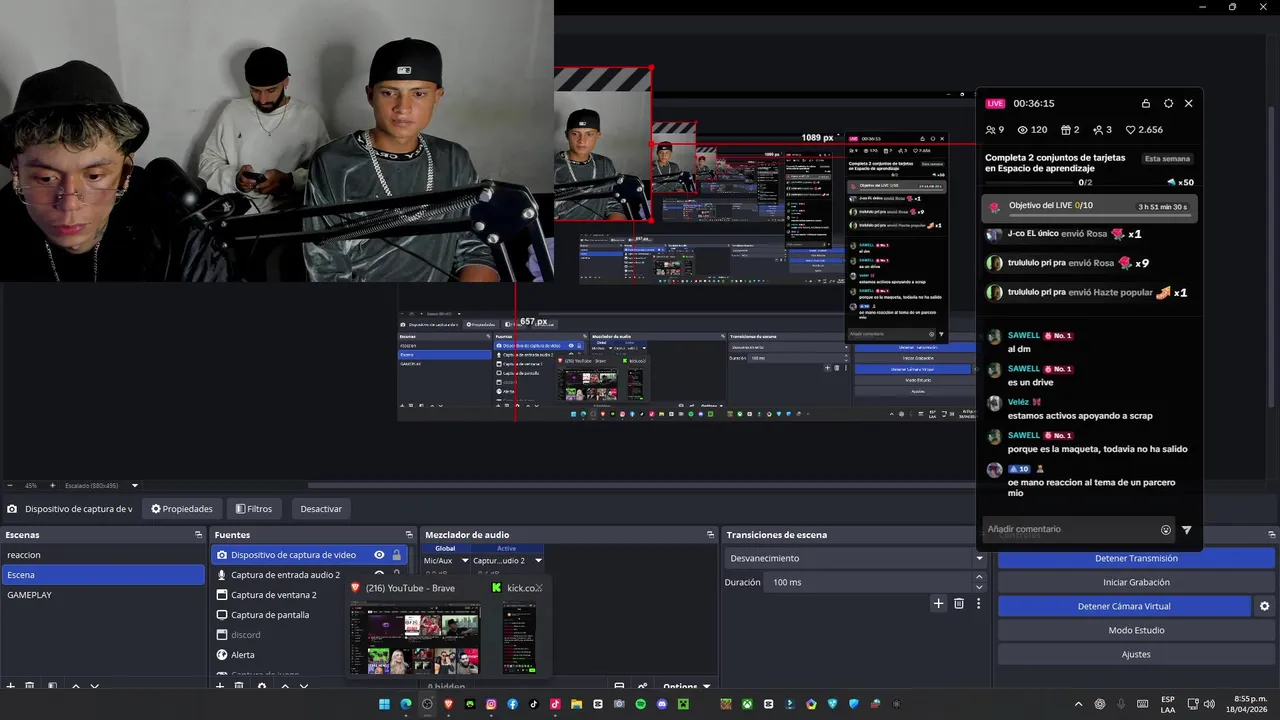This screenshot has width=1280, height=720.
Task: Open Windows Start menu
Action: [384, 704]
